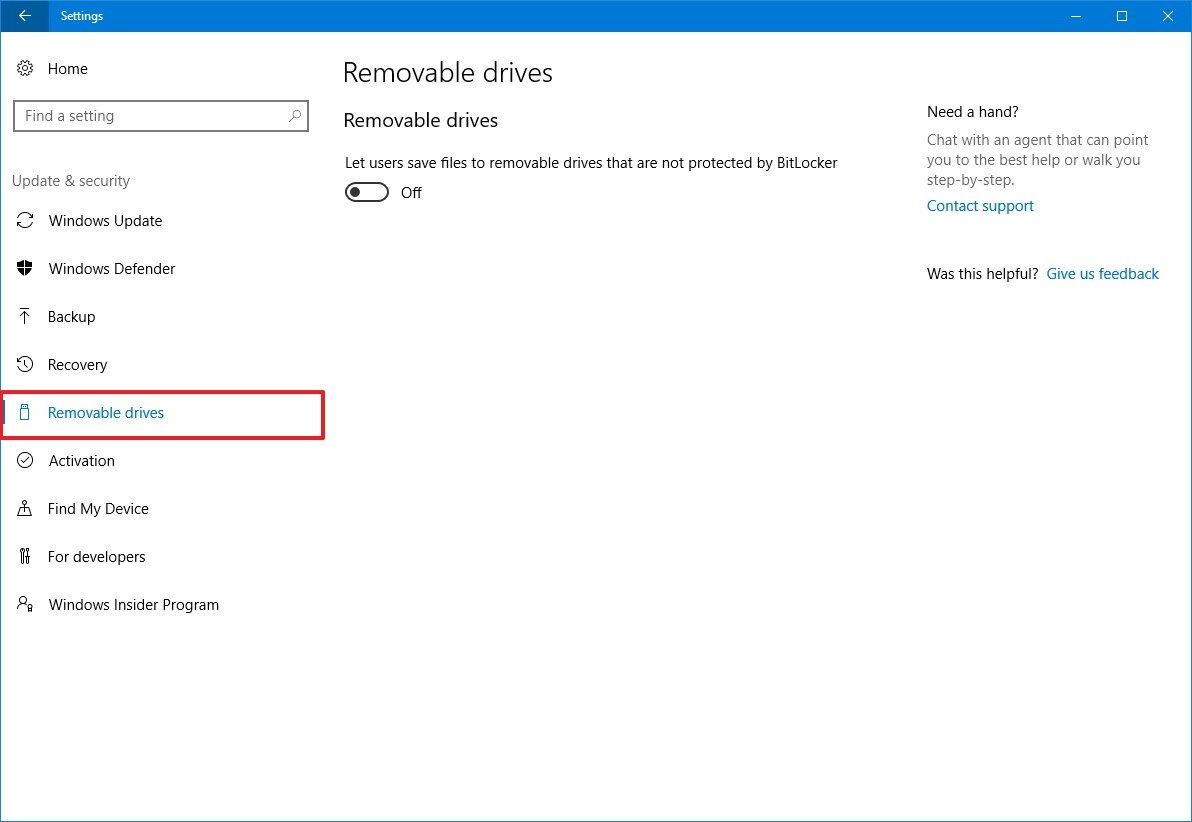This screenshot has width=1192, height=822.
Task: Turn on saving files to removable drives
Action: 366,192
